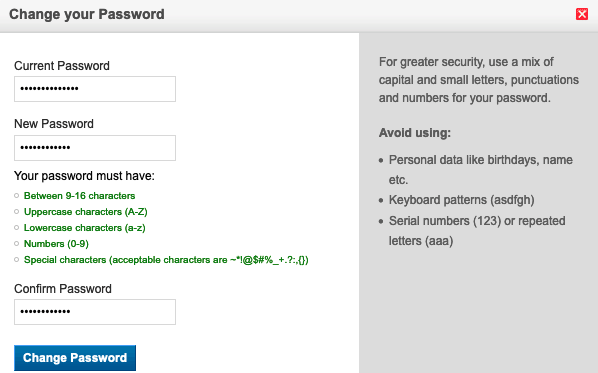Click the 'Numbers (0-9)' requirement
The width and height of the screenshot is (598, 373).
click(56, 244)
